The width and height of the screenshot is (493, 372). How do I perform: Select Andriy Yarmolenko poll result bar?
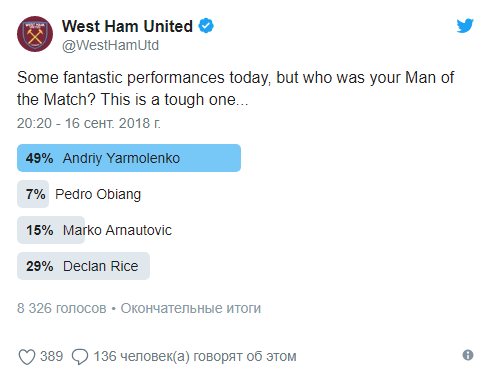129,158
